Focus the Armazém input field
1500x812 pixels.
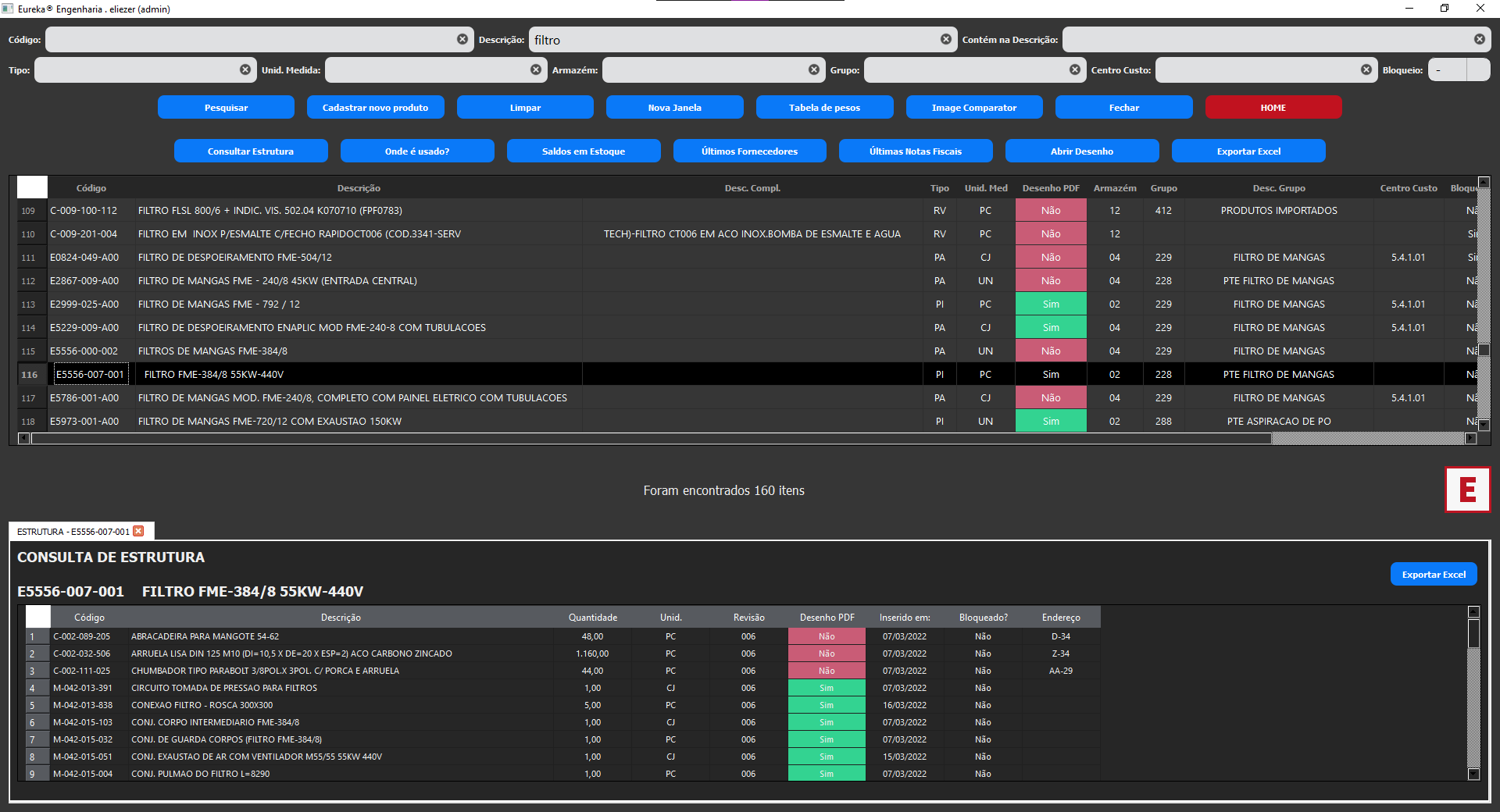click(713, 69)
